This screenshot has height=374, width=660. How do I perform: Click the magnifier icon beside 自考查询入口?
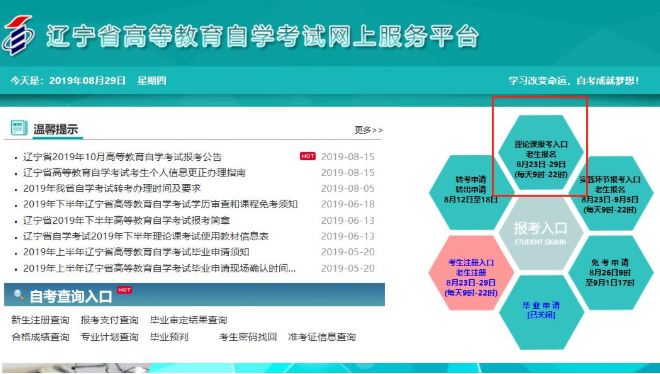18,294
